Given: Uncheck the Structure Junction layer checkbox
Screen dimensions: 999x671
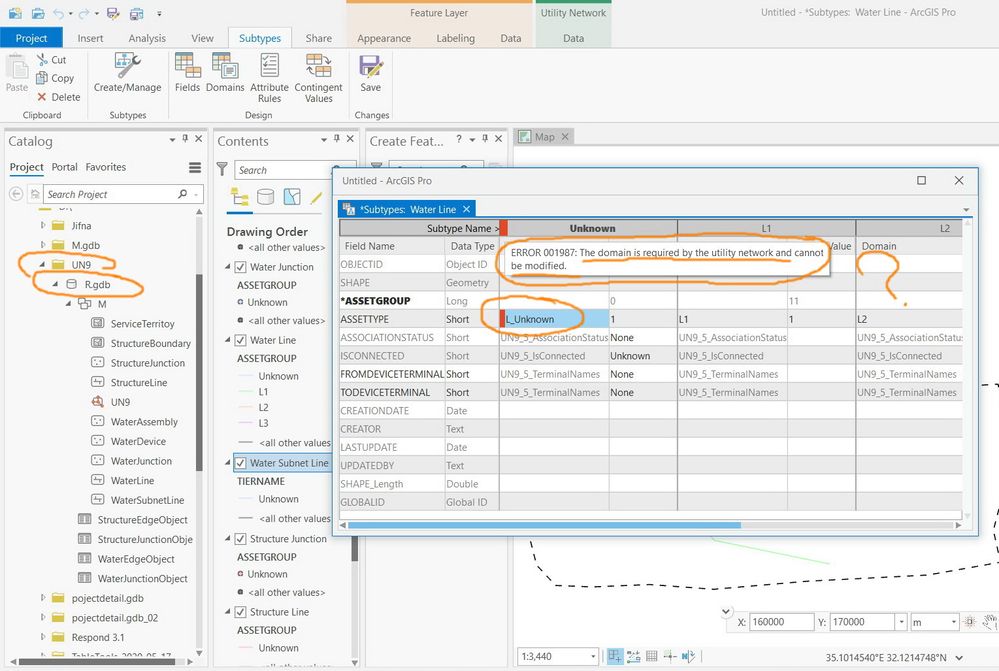Looking at the screenshot, I should (240, 539).
